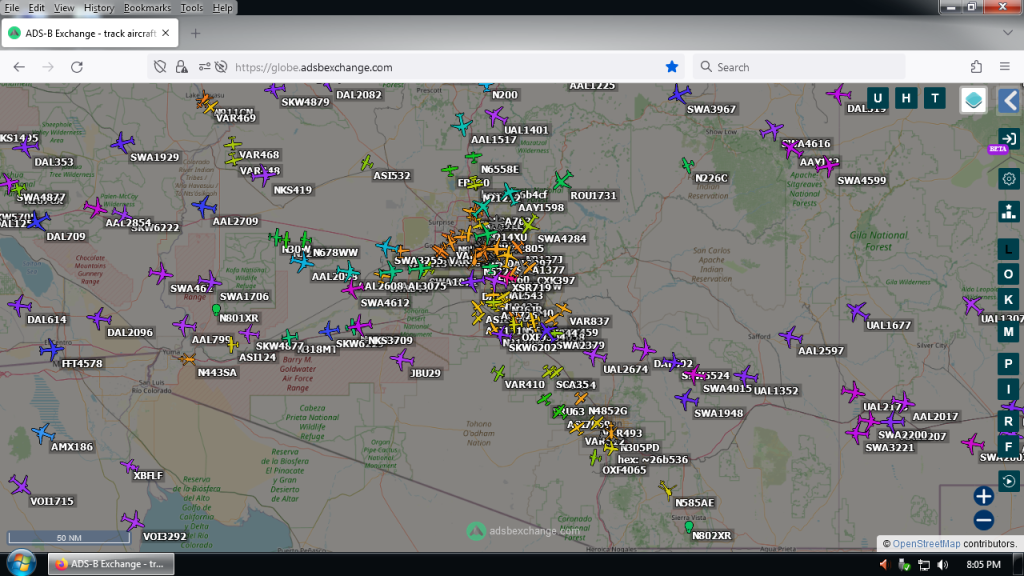
Task: Select the AMX186 aircraft icon
Action: 42,433
